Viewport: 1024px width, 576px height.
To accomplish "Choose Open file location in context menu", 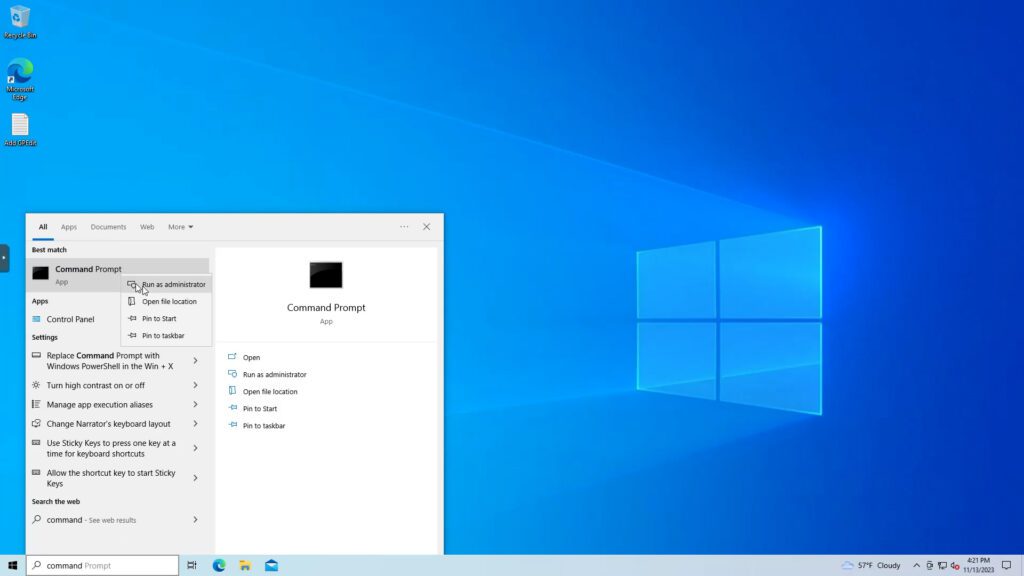I will tap(169, 301).
